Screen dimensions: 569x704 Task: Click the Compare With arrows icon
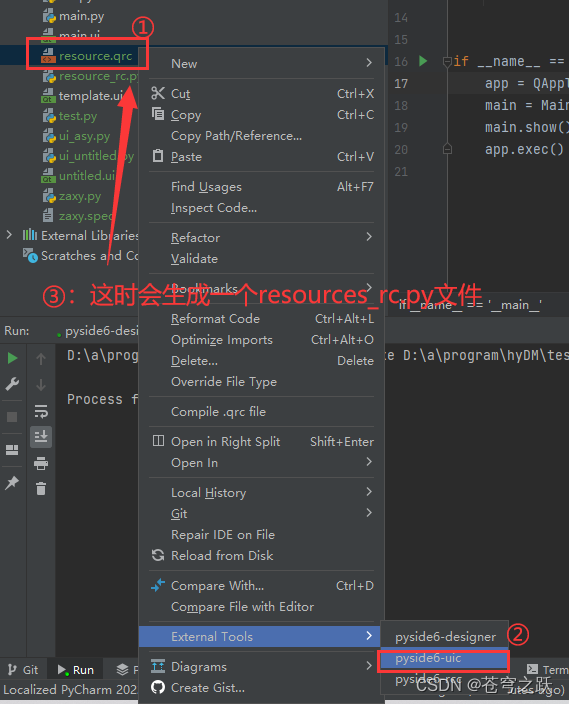point(158,585)
